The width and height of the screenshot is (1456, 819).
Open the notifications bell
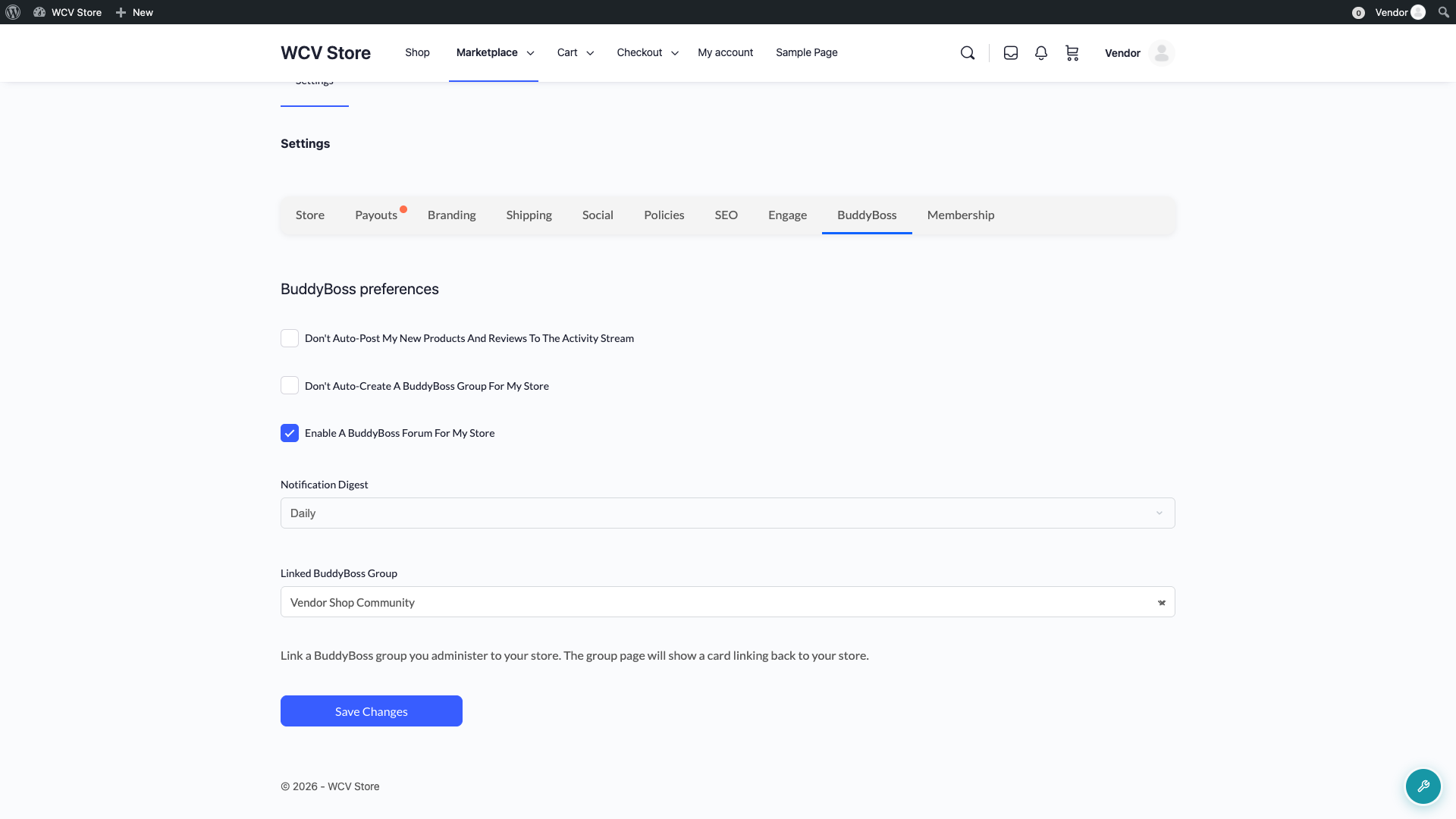click(x=1041, y=53)
